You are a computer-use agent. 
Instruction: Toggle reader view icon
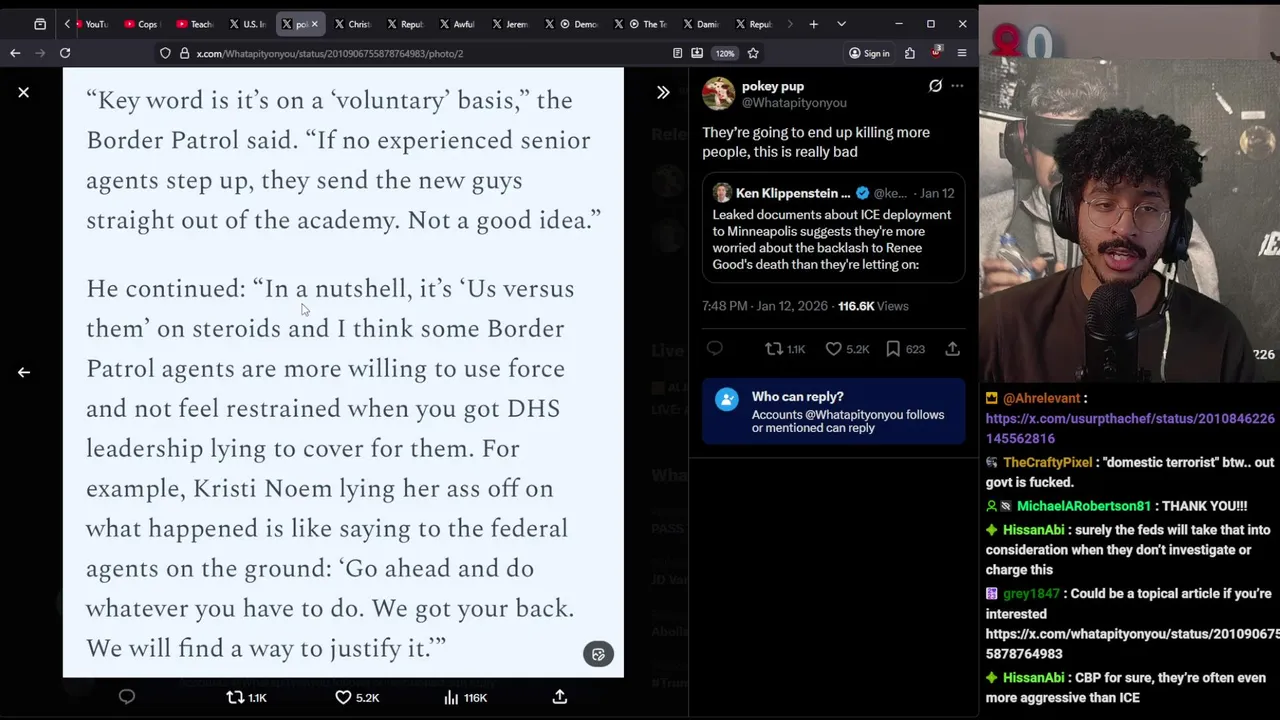click(677, 53)
